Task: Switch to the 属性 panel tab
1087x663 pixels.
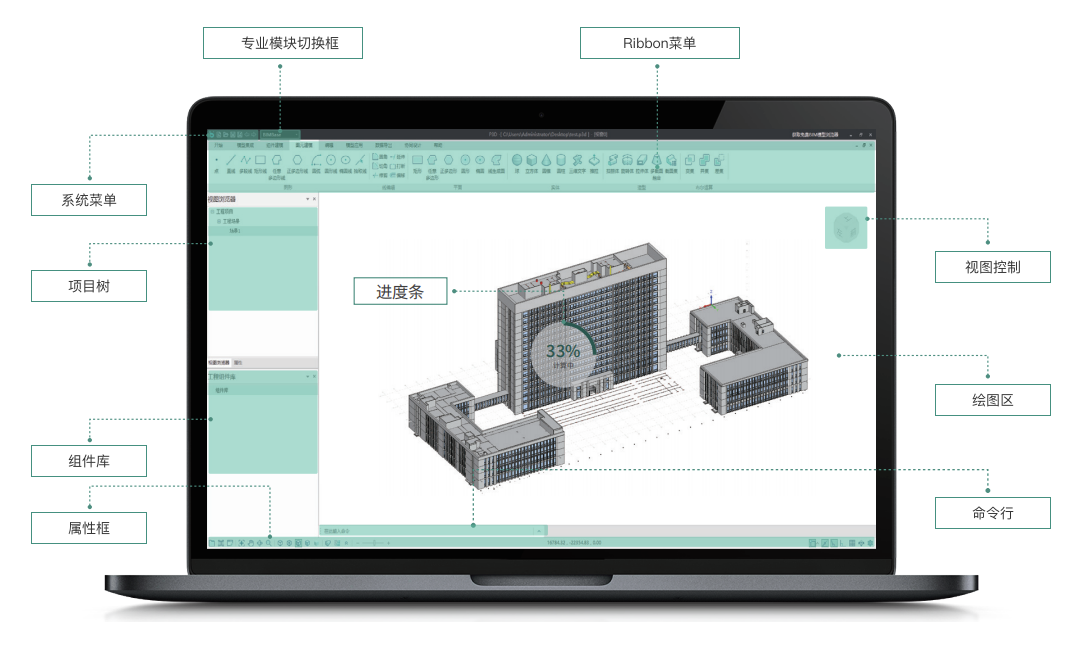Action: coord(238,362)
